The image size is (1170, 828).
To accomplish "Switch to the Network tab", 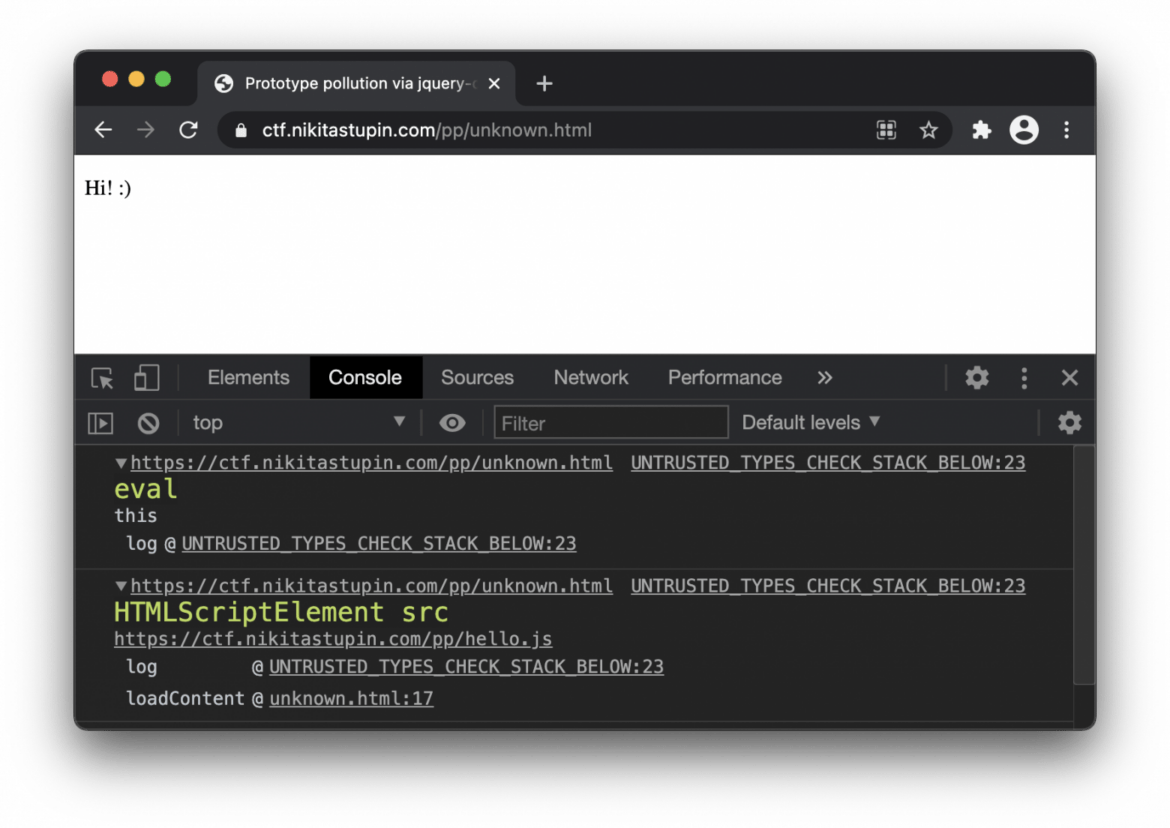I will pyautogui.click(x=591, y=378).
